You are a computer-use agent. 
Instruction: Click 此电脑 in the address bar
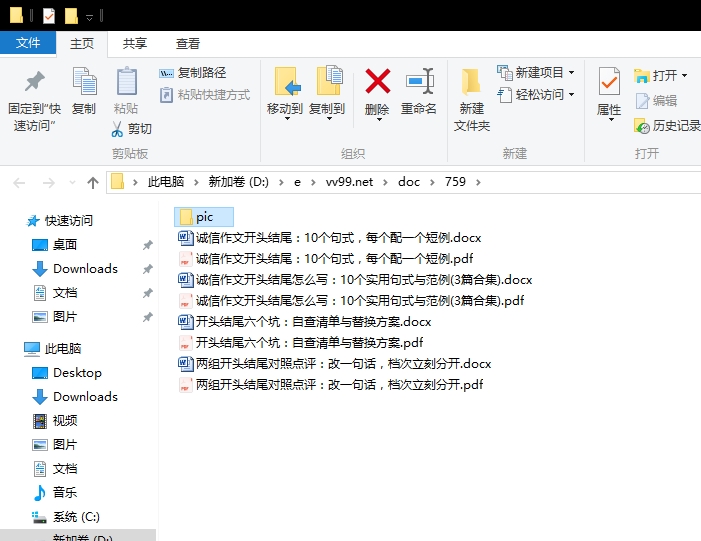(x=166, y=182)
